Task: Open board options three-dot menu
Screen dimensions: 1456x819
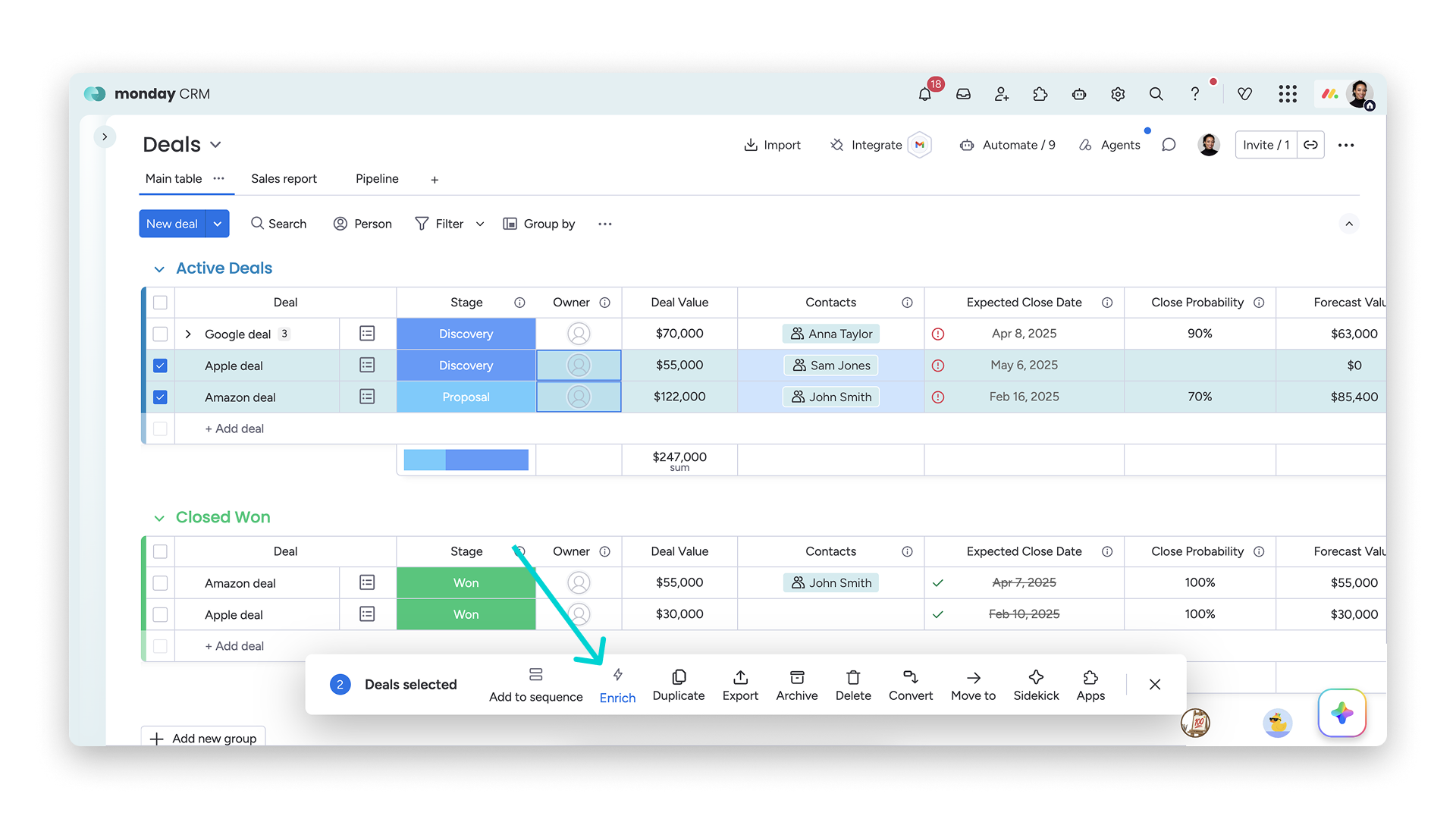Action: click(x=1346, y=145)
